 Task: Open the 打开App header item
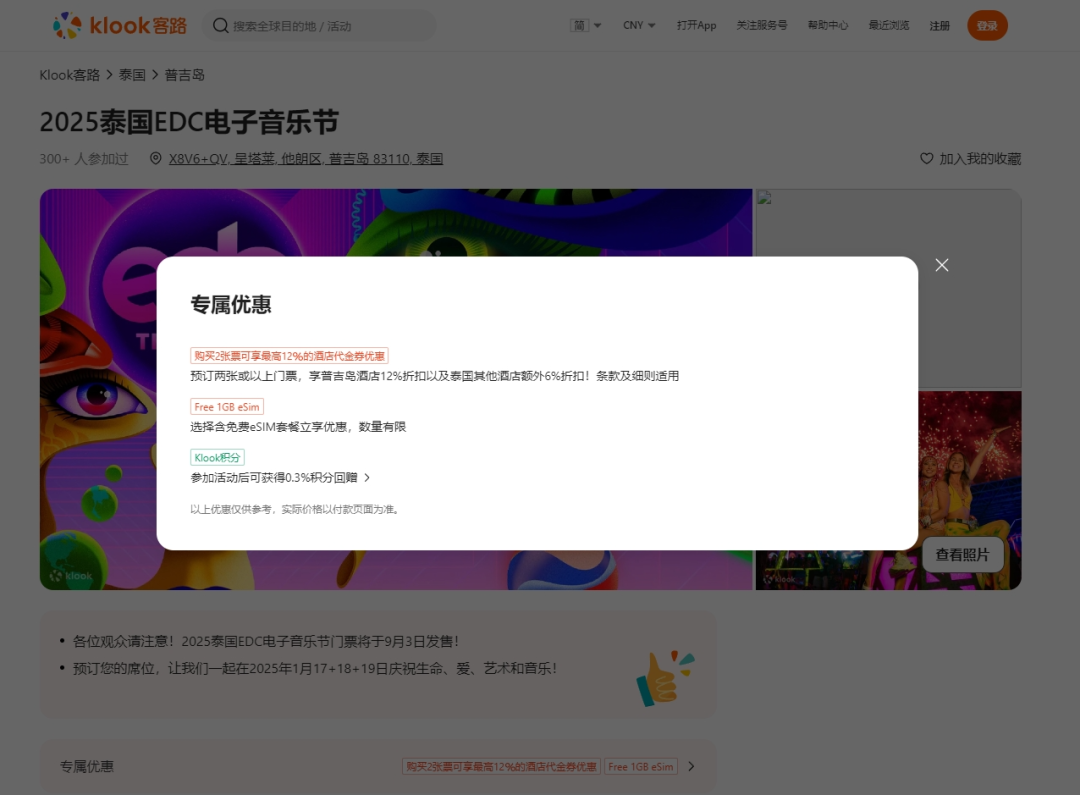[696, 25]
